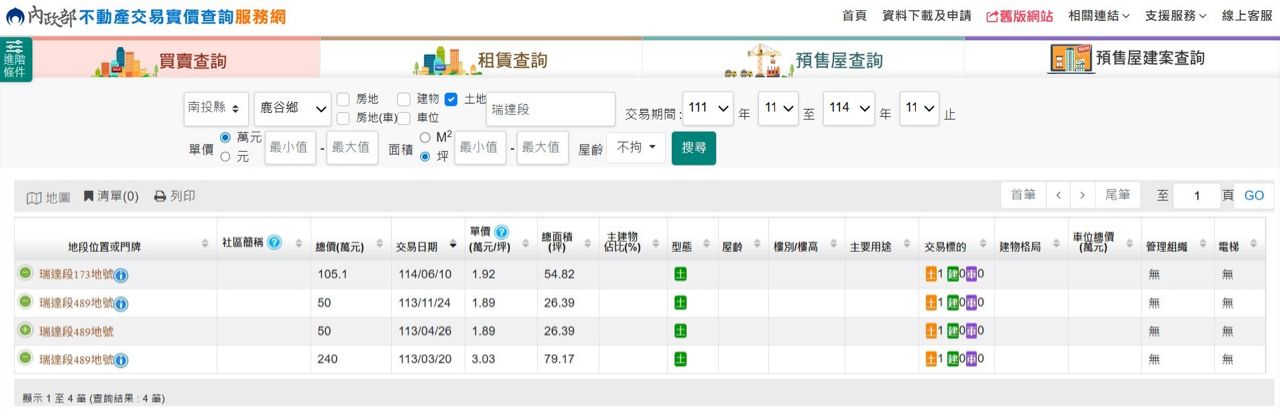Switch to the 預售屋查詢 tab
Image resolution: width=1280 pixels, height=411 pixels.
coord(803,60)
